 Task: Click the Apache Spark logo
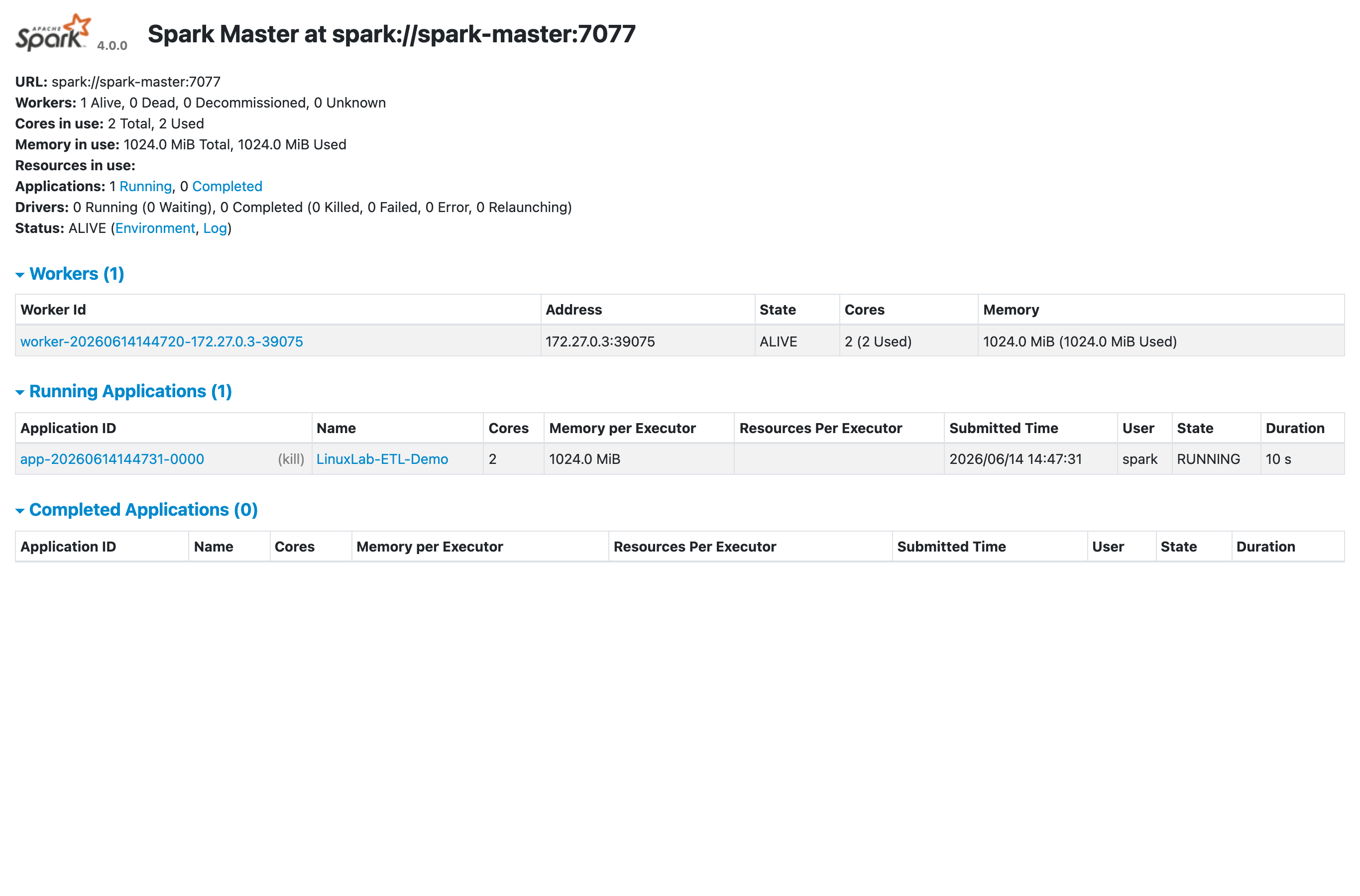[53, 32]
